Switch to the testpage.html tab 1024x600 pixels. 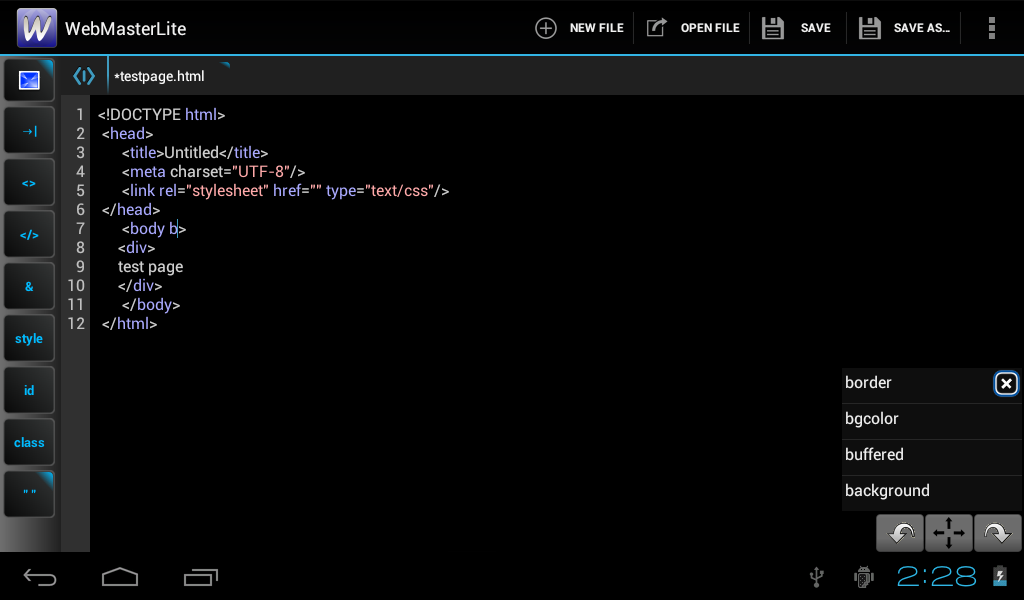(159, 76)
